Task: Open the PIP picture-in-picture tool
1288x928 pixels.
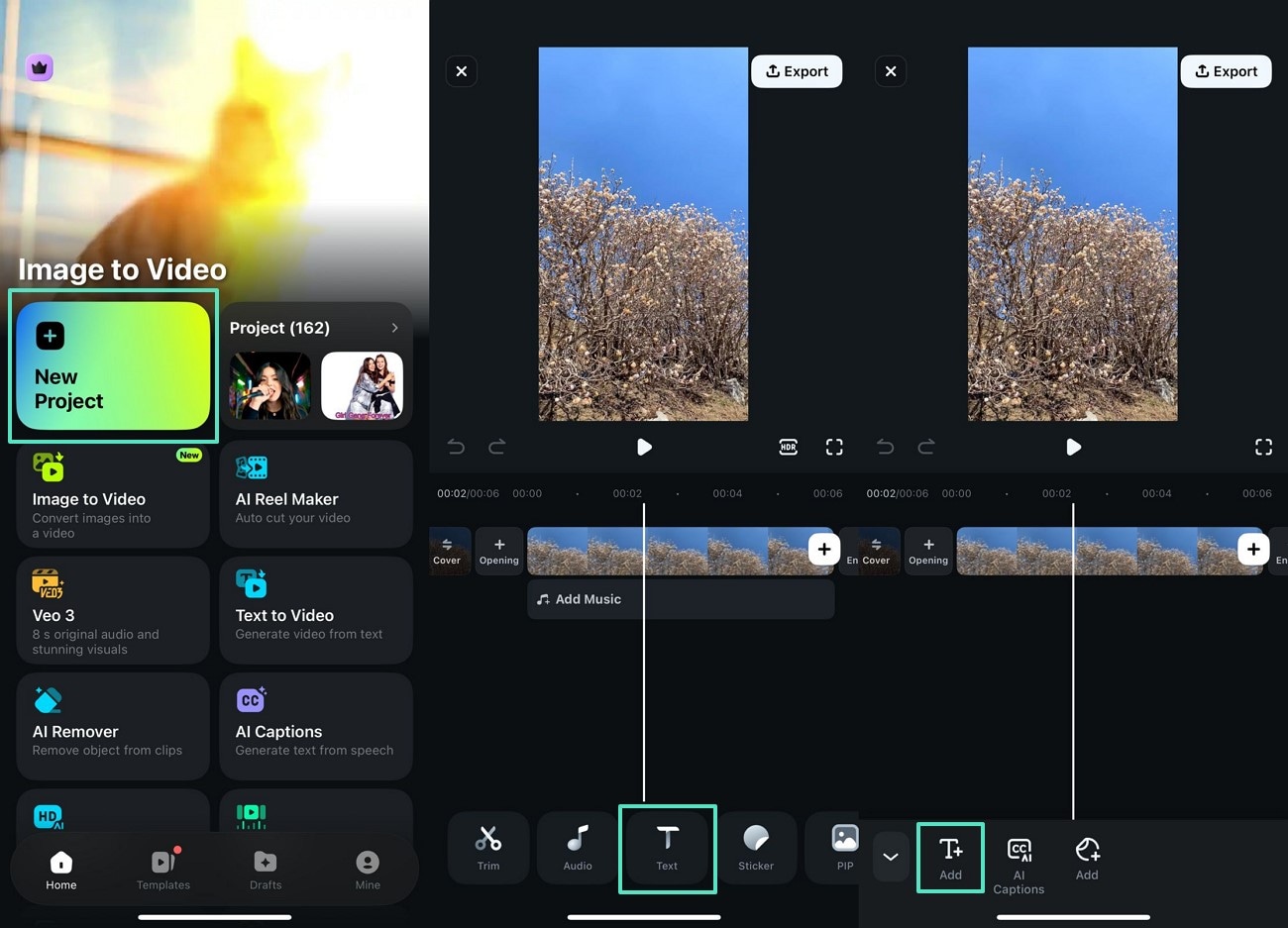Action: (843, 848)
